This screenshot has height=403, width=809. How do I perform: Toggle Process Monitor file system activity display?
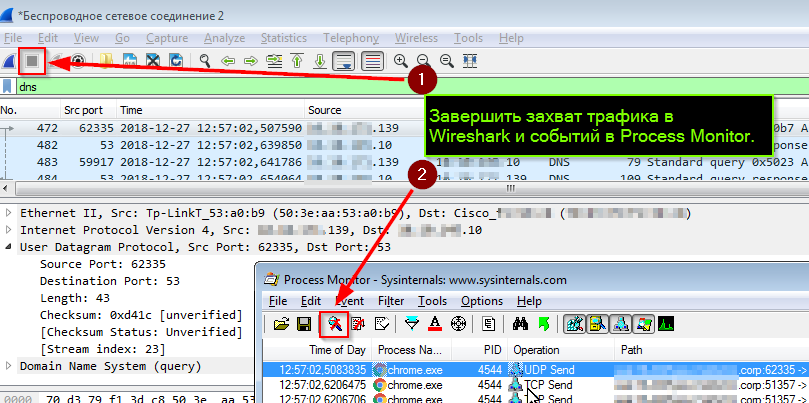pos(597,324)
